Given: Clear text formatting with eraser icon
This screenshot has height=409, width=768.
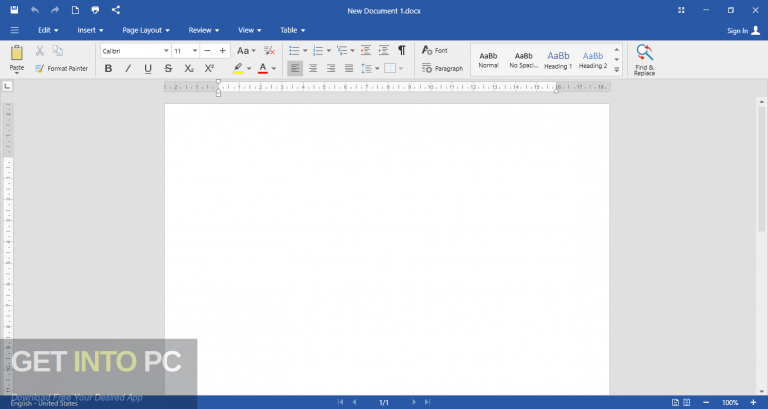Looking at the screenshot, I should click(x=269, y=50).
